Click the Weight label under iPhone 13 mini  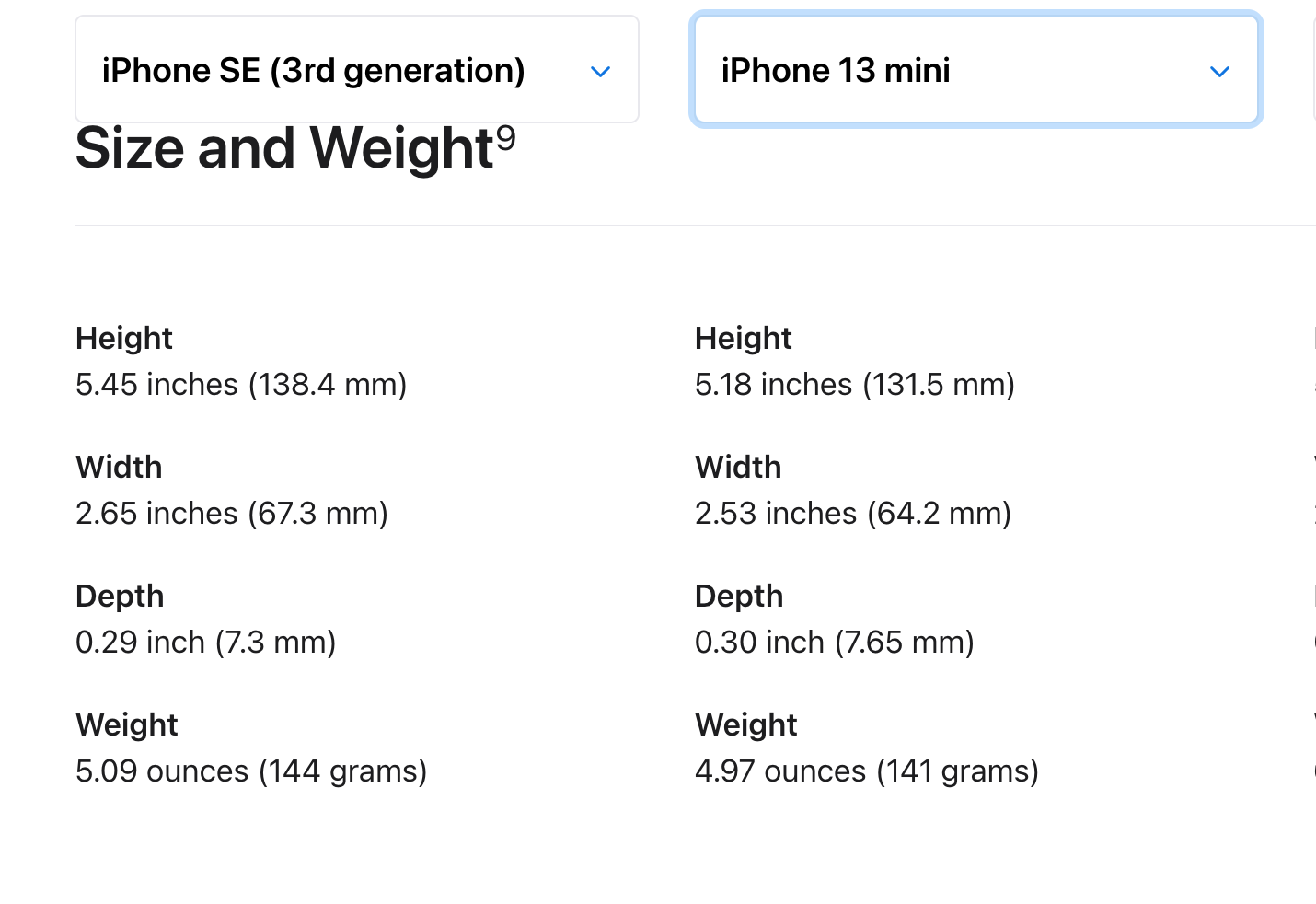tap(746, 725)
